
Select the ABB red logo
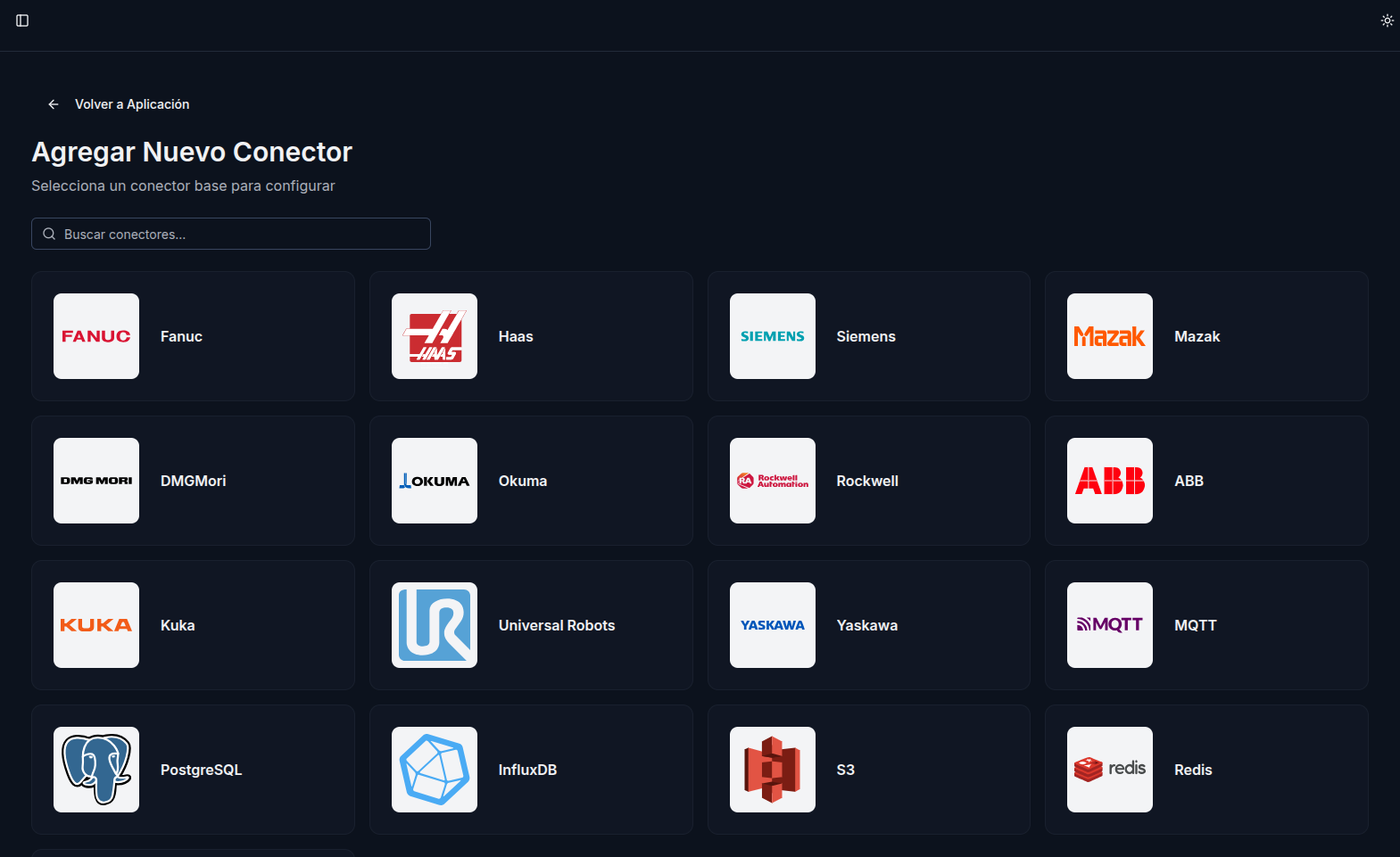pyautogui.click(x=1109, y=481)
